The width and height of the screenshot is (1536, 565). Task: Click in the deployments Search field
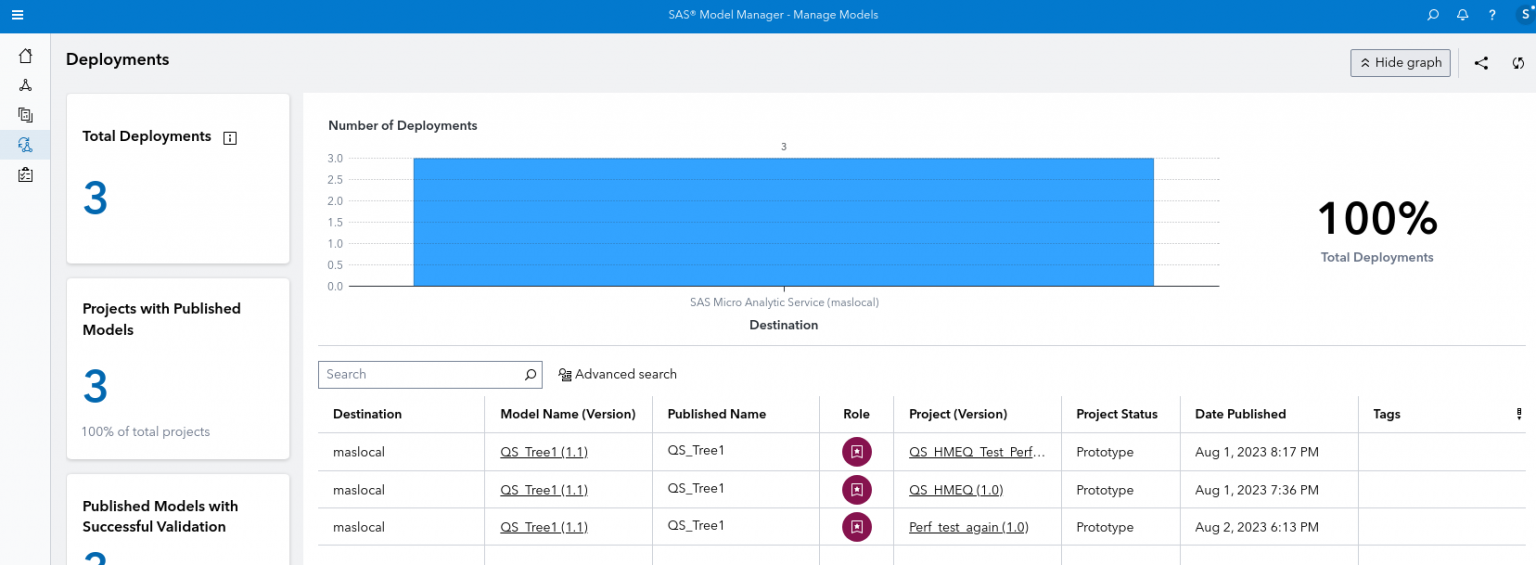click(x=420, y=374)
